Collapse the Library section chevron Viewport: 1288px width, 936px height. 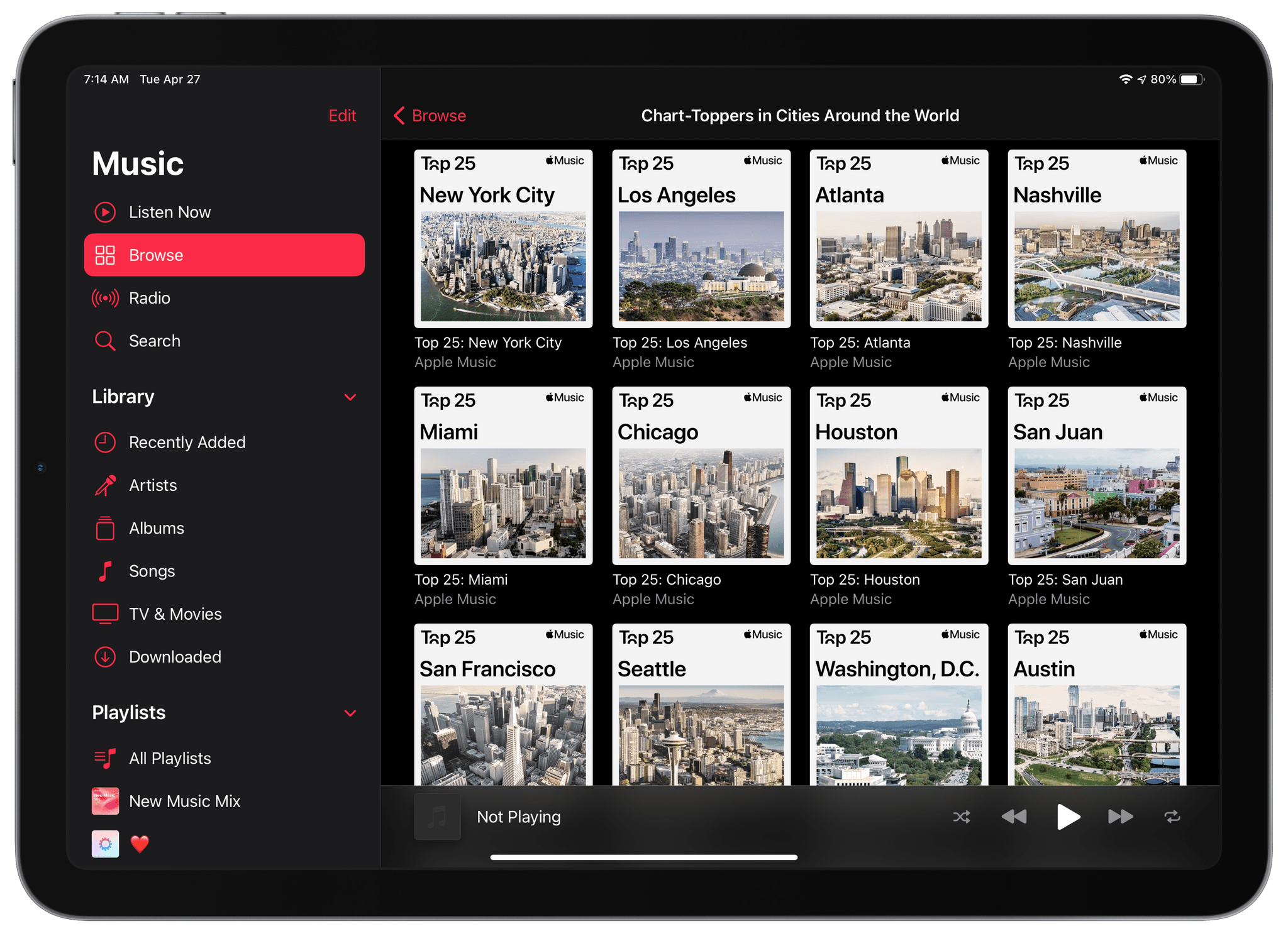pos(350,397)
